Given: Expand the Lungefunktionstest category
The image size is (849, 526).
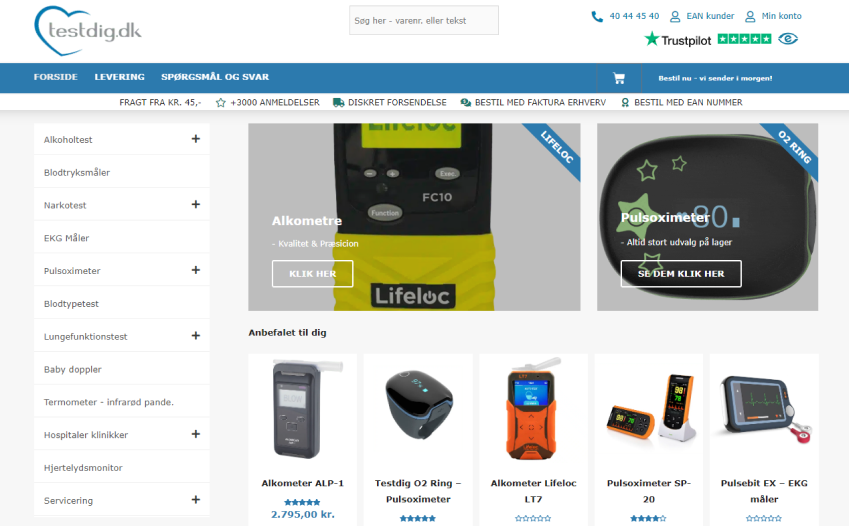Looking at the screenshot, I should [195, 335].
